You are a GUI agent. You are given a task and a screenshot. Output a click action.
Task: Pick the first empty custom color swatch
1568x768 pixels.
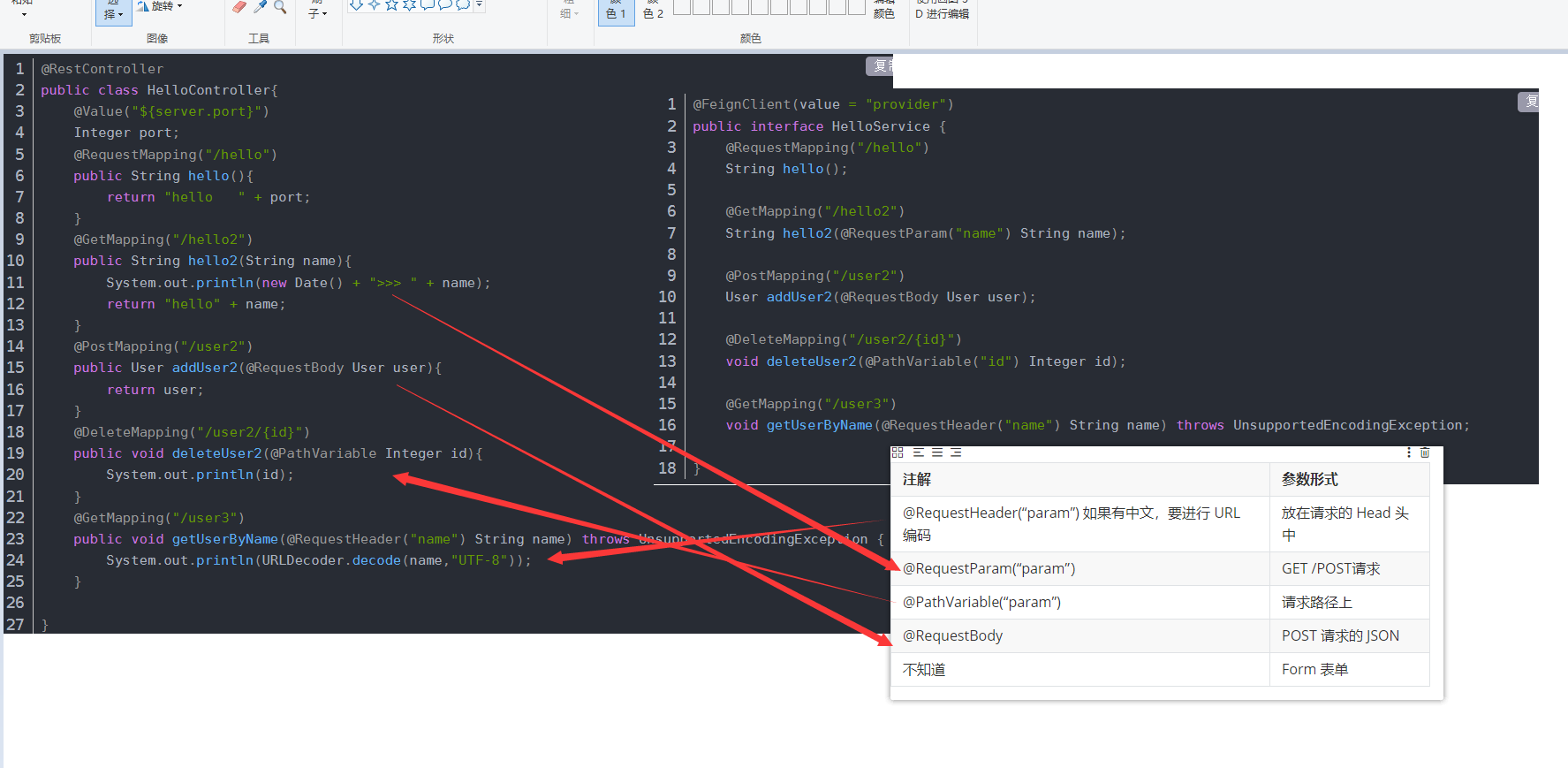pyautogui.click(x=682, y=8)
